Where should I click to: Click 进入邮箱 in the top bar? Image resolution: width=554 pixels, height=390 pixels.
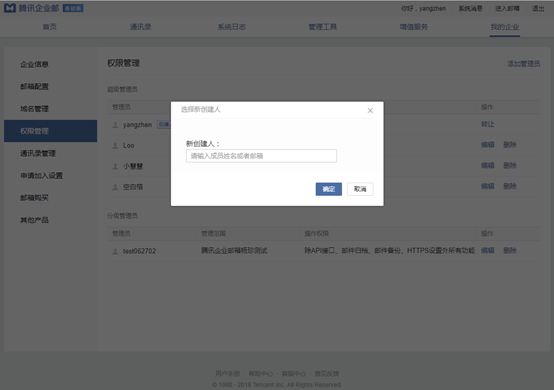point(507,8)
